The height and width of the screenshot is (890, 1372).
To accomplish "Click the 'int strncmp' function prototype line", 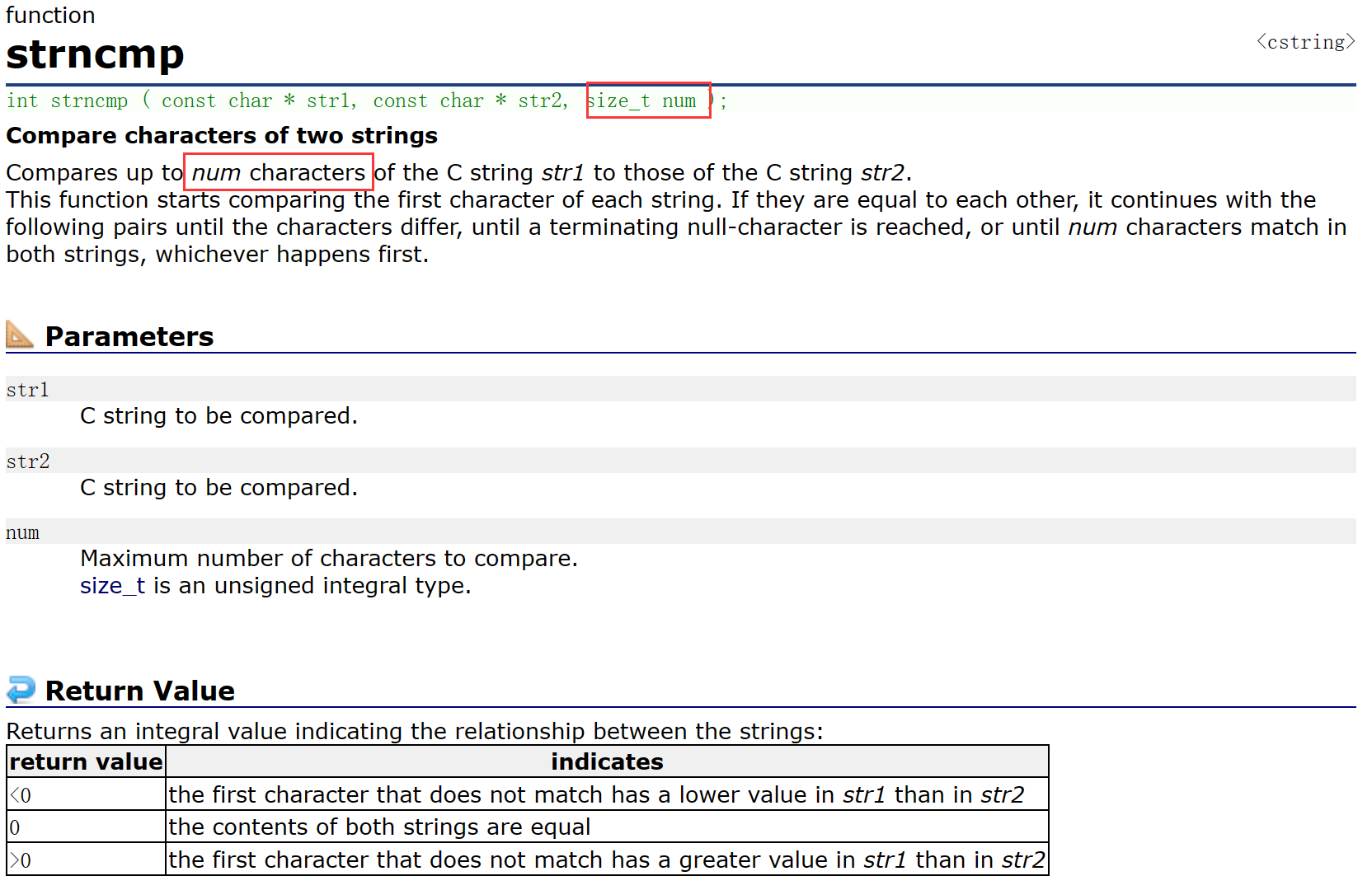I will [367, 101].
